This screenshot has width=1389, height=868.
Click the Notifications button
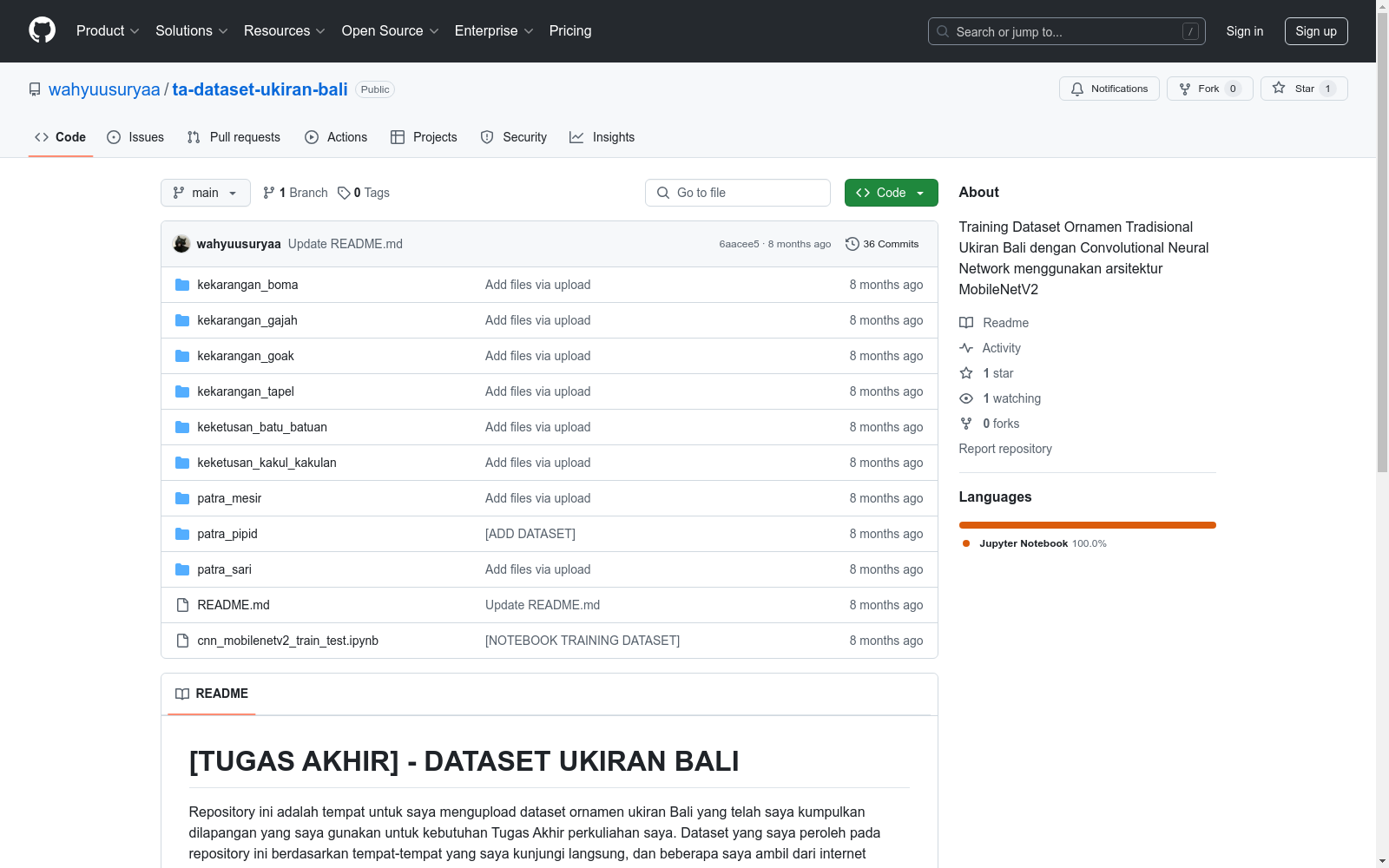click(x=1109, y=89)
